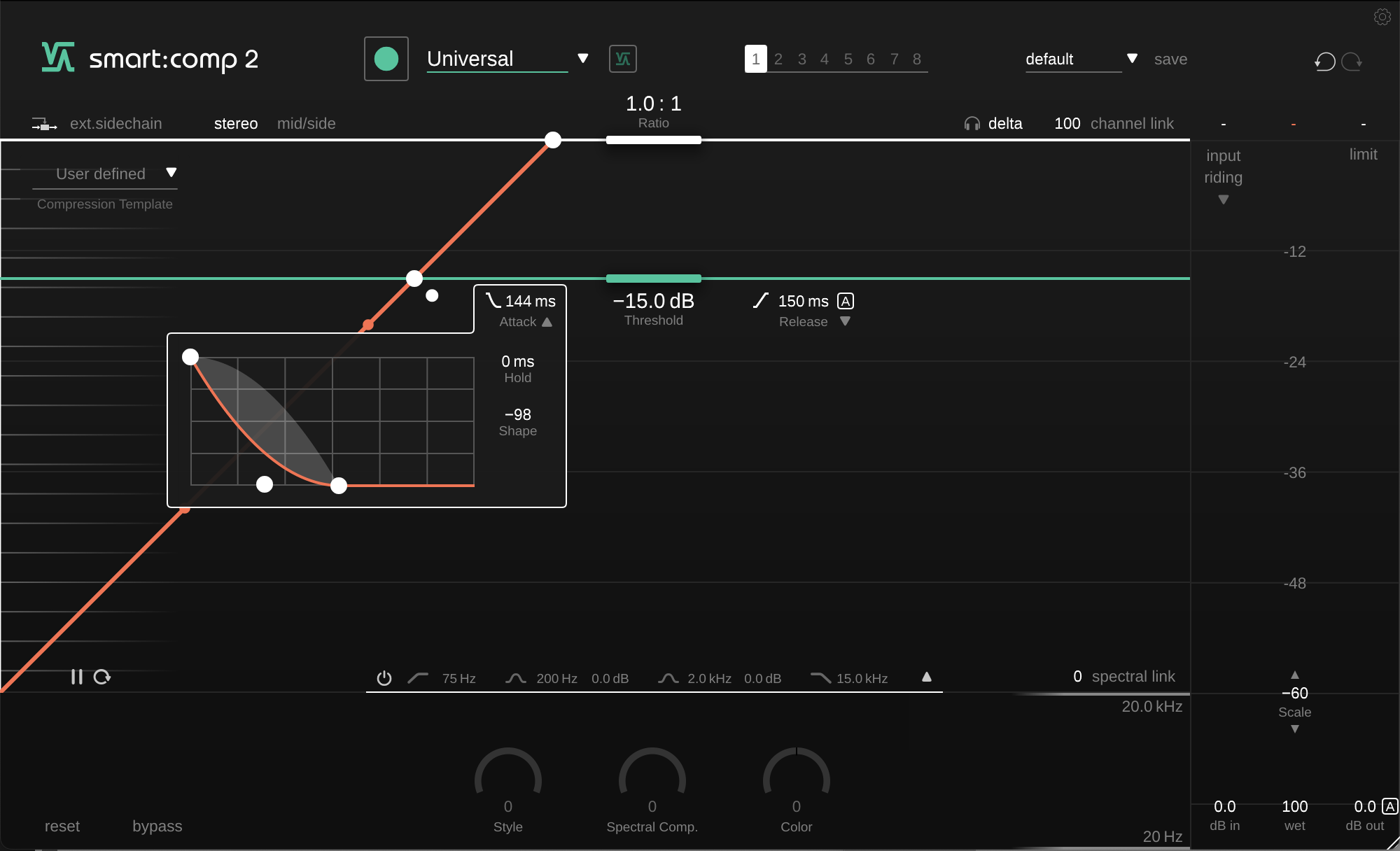The image size is (1400, 851).
Task: Click the Ratio slider handle
Action: pyautogui.click(x=653, y=140)
